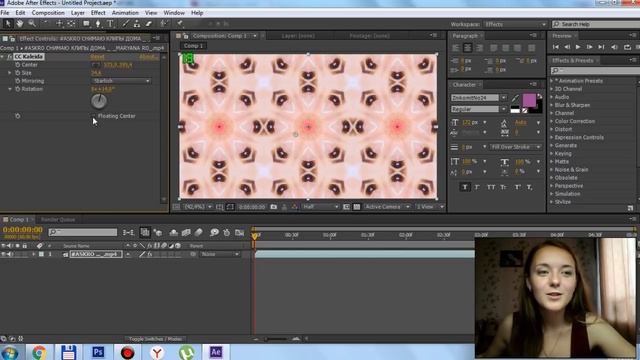Open the Effect menu
The height and width of the screenshot is (360, 640).
coord(98,13)
